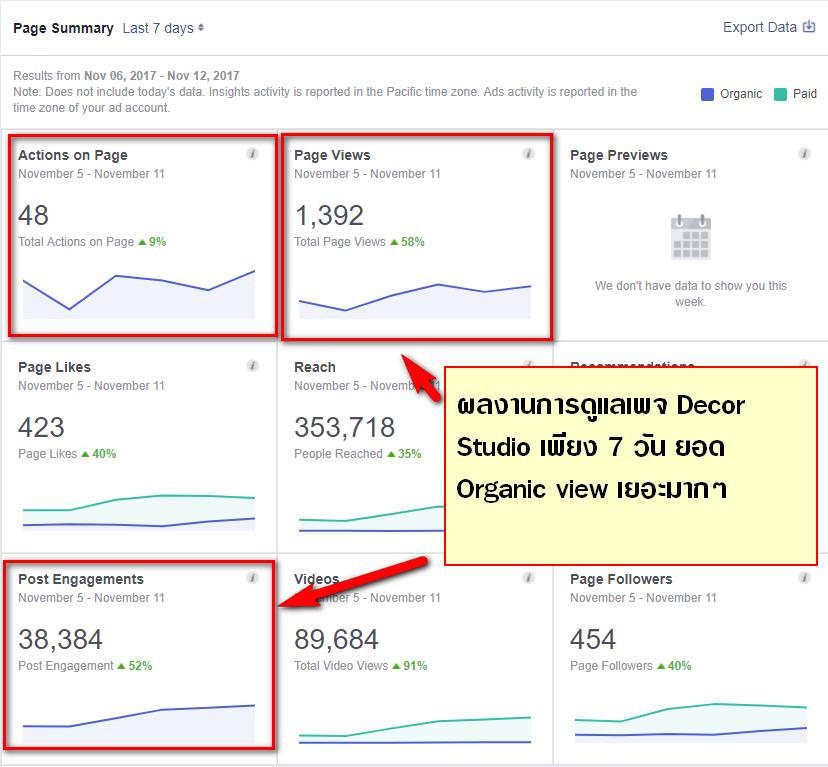The image size is (828, 767).
Task: Click the 38,384 post engagement value
Action: [x=60, y=639]
